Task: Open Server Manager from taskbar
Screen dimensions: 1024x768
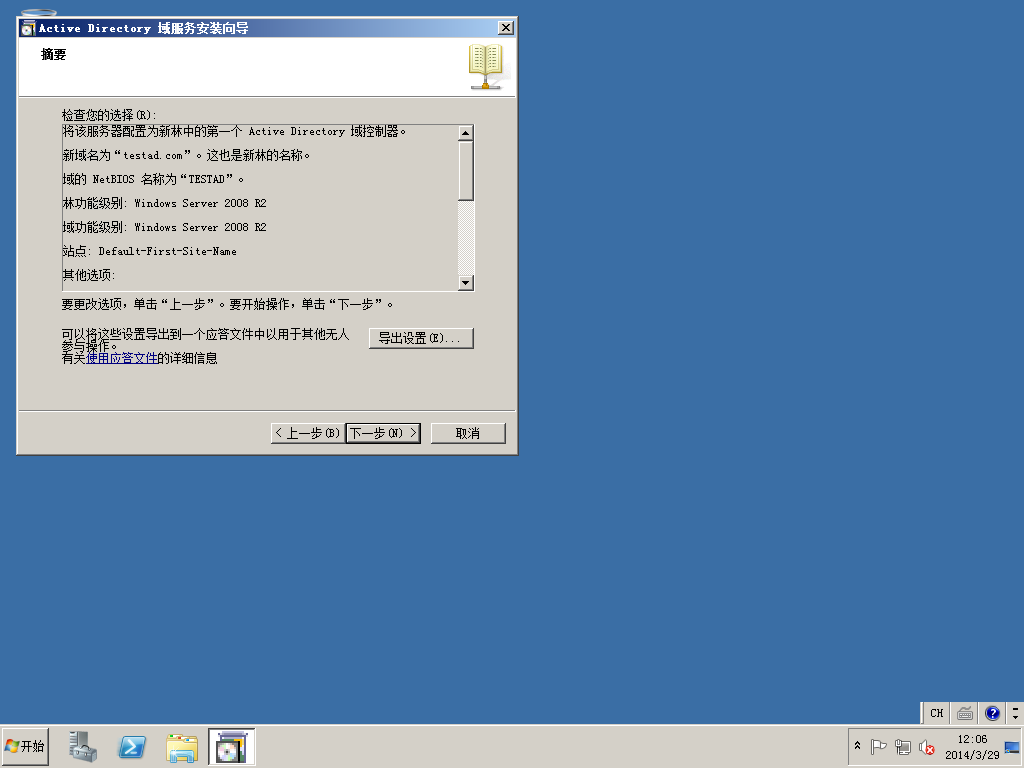Action: [83, 746]
